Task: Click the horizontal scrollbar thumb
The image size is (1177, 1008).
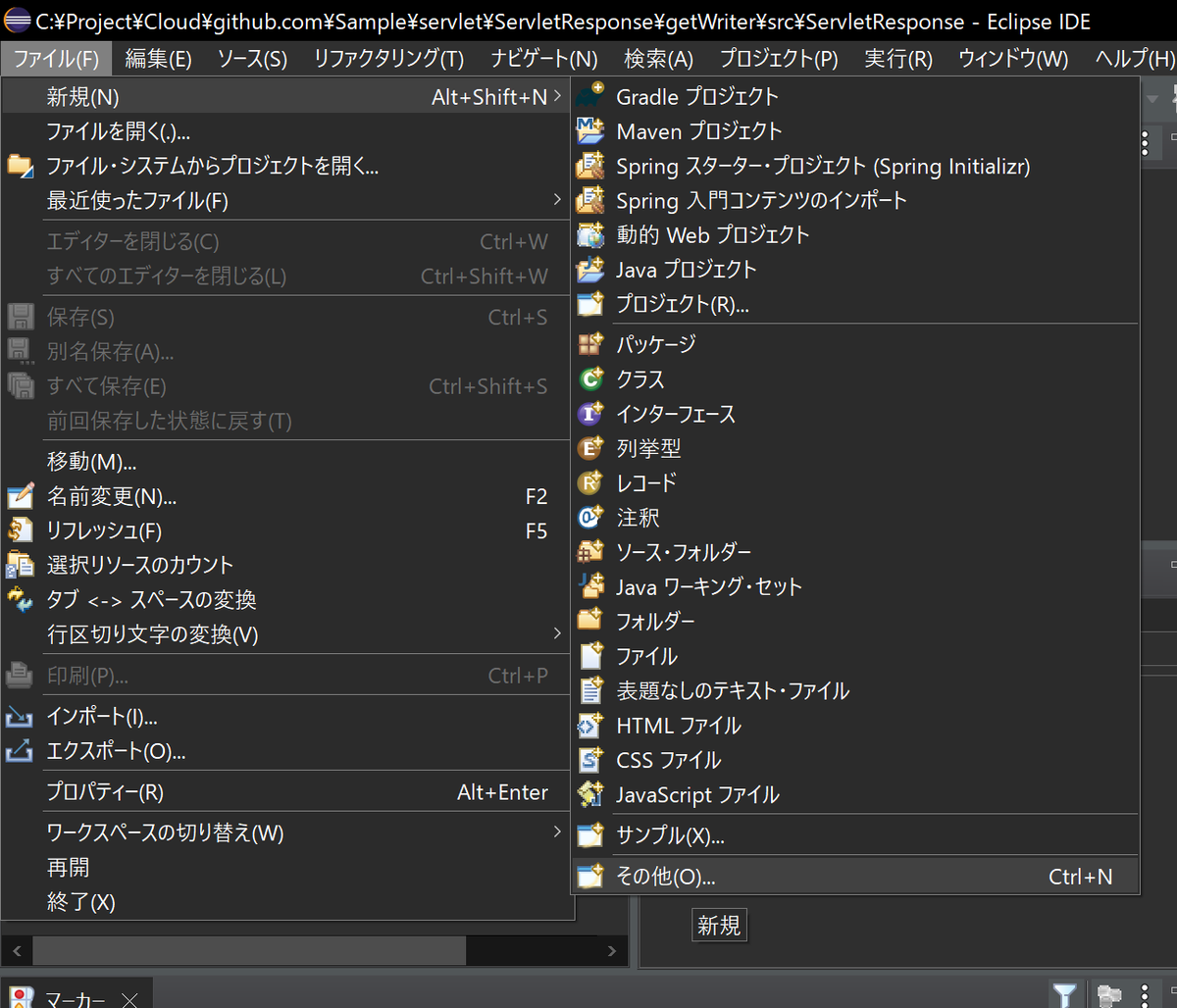Action: (249, 950)
